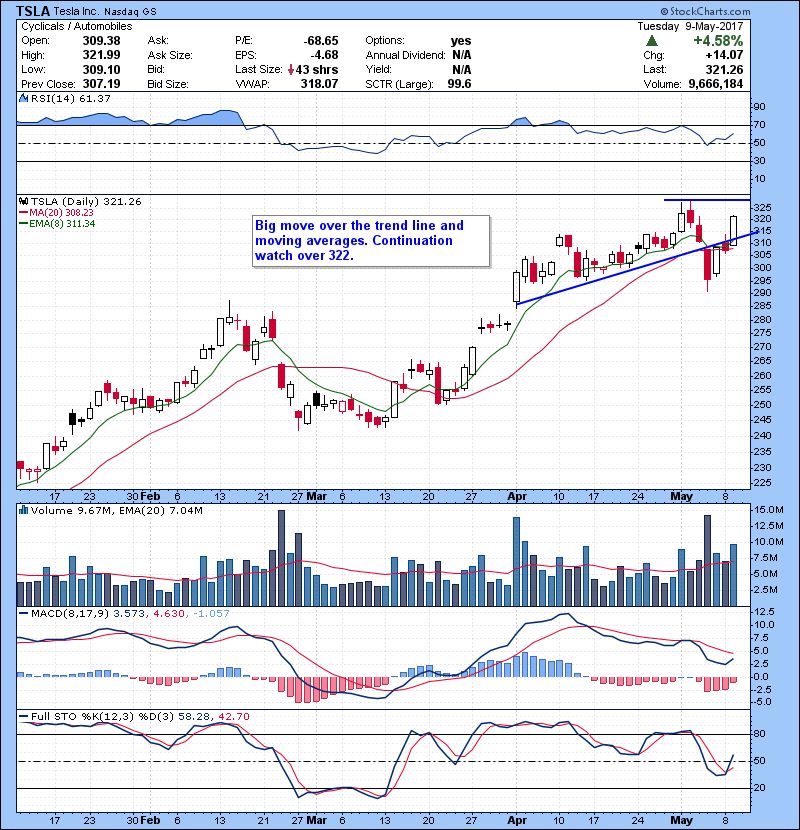Screen dimensions: 800x830
Task: Click the horizontal blue resistance line near 322
Action: pos(707,200)
